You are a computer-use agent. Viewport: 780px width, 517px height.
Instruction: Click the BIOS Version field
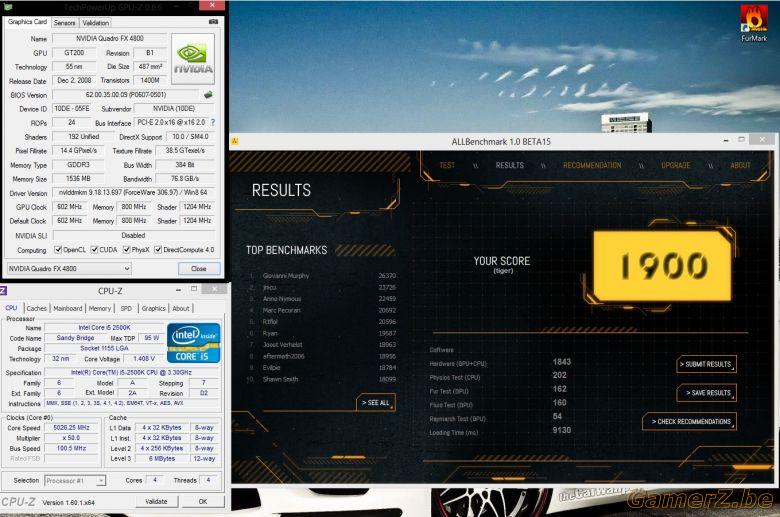pos(126,95)
